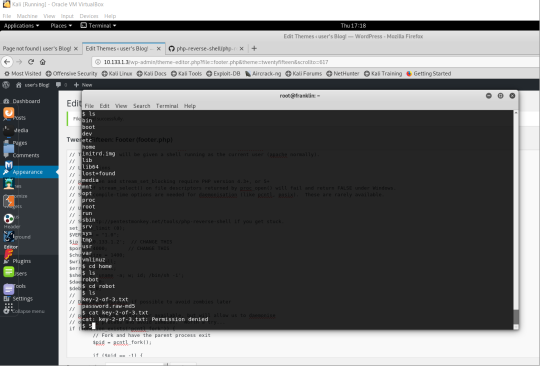Open Appearance menu in sidebar
Image resolution: width=540 pixels, height=366 pixels.
tap(28, 172)
